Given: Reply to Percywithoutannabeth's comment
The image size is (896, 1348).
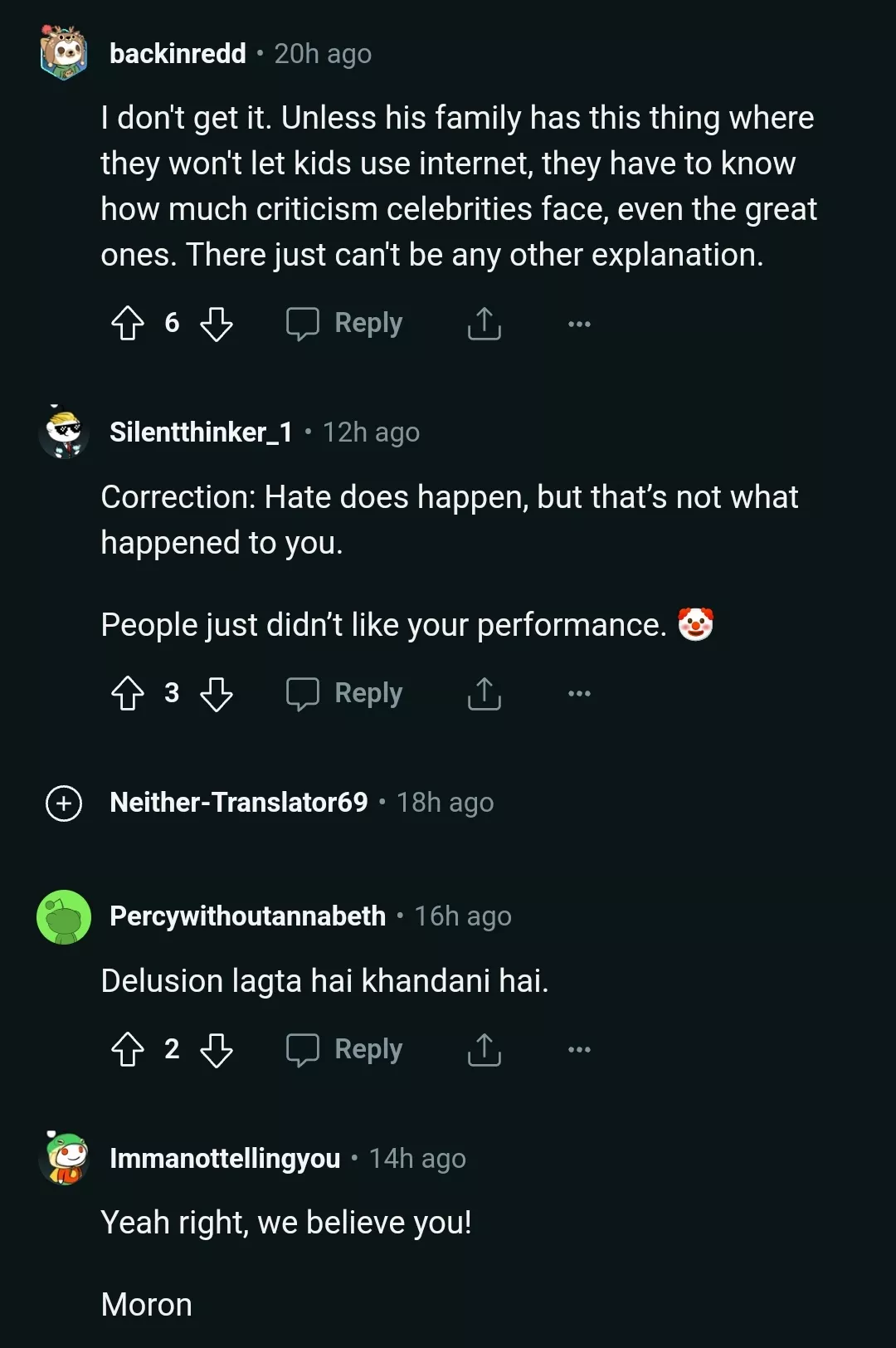Looking at the screenshot, I should (345, 1049).
